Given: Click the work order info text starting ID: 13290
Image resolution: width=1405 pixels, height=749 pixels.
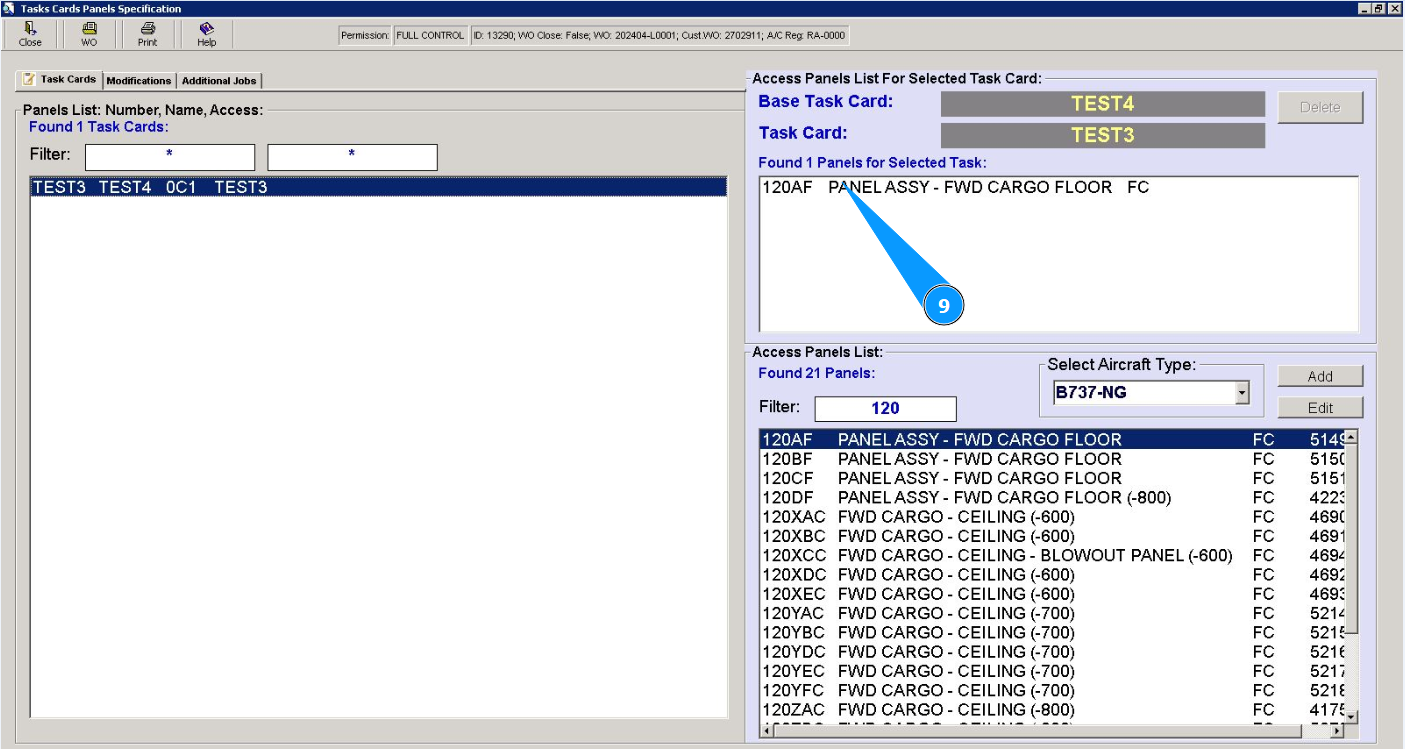Looking at the screenshot, I should tap(659, 36).
